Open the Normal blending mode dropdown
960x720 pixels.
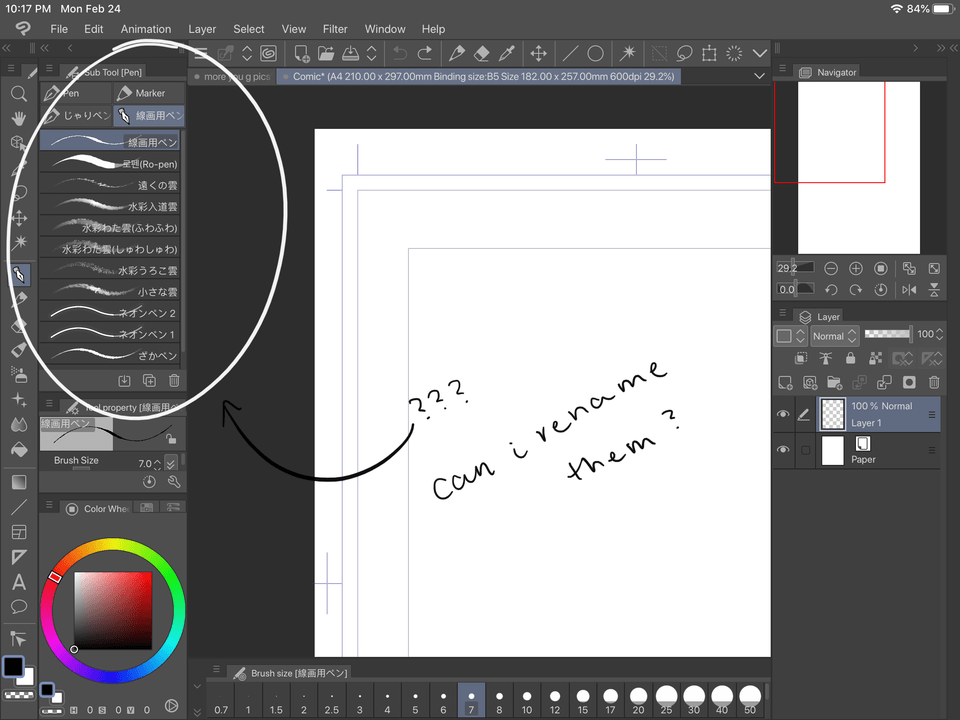(x=834, y=336)
